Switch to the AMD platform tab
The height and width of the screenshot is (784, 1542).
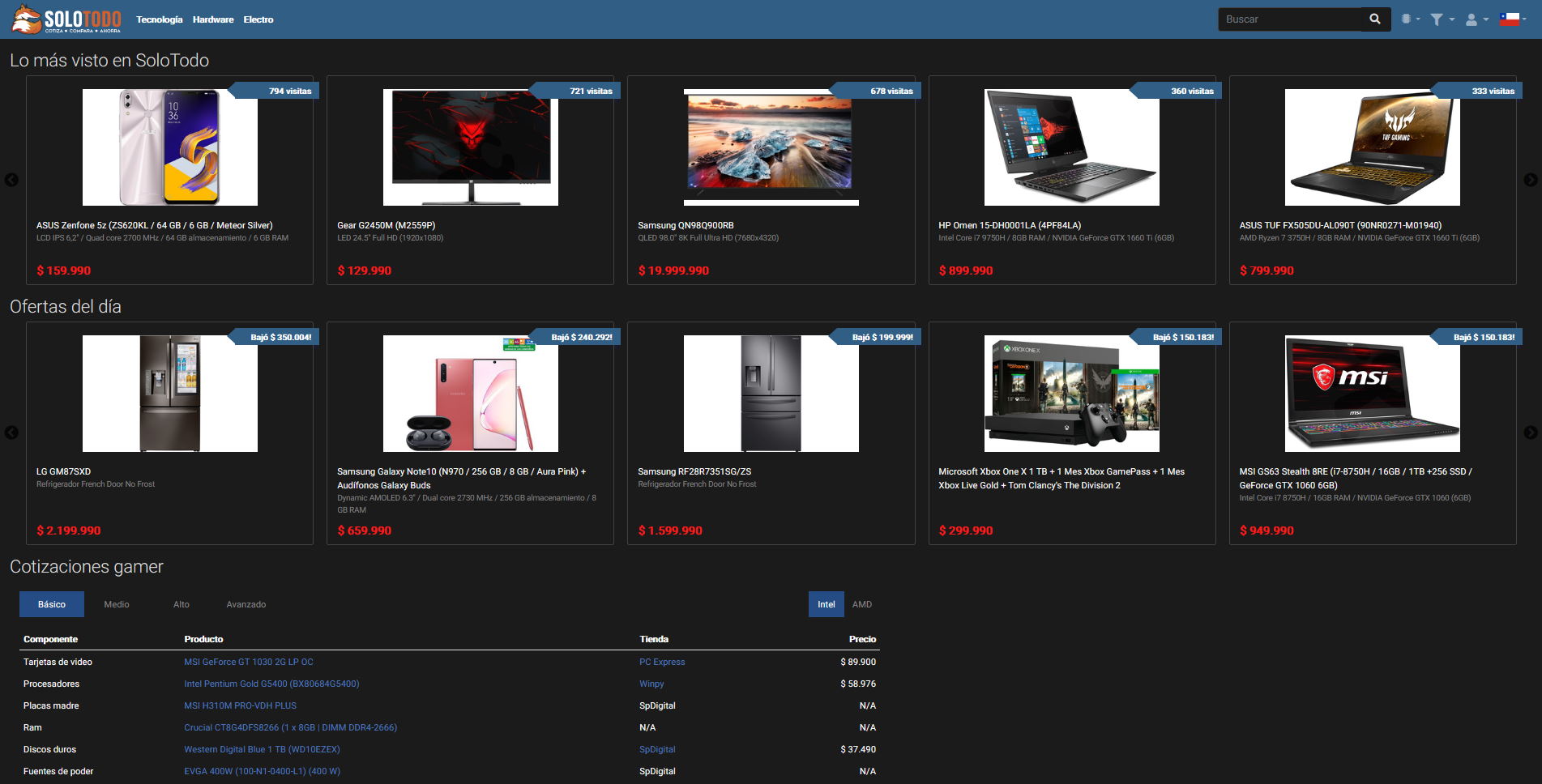click(x=862, y=604)
